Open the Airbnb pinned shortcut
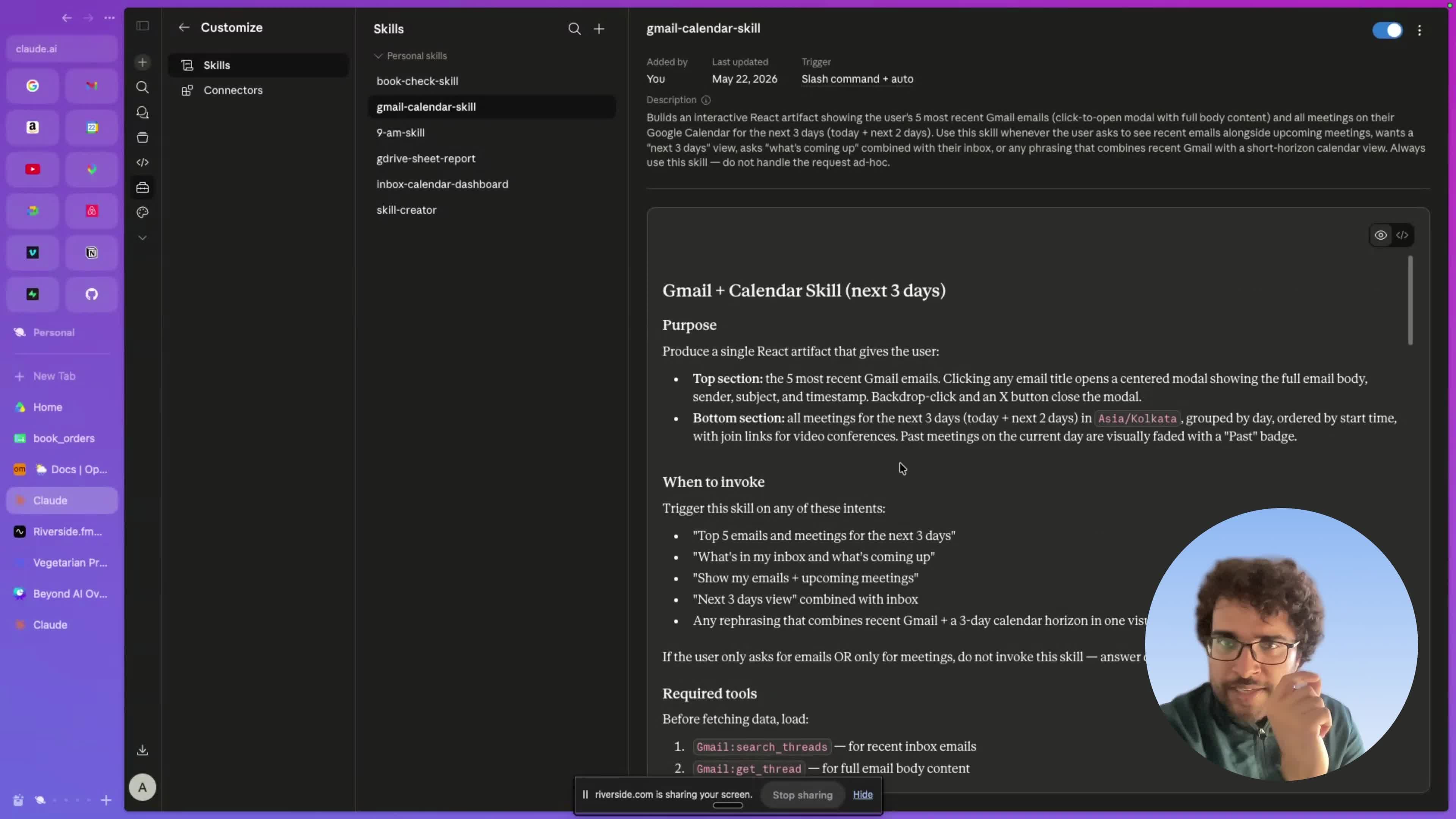Screen dimensions: 1456x819 (x=91, y=211)
